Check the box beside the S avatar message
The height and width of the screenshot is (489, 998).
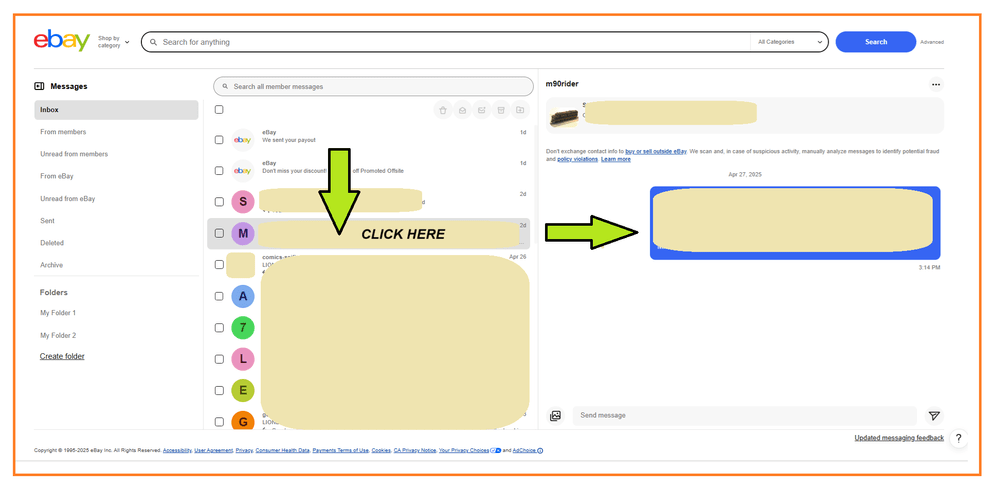219,202
